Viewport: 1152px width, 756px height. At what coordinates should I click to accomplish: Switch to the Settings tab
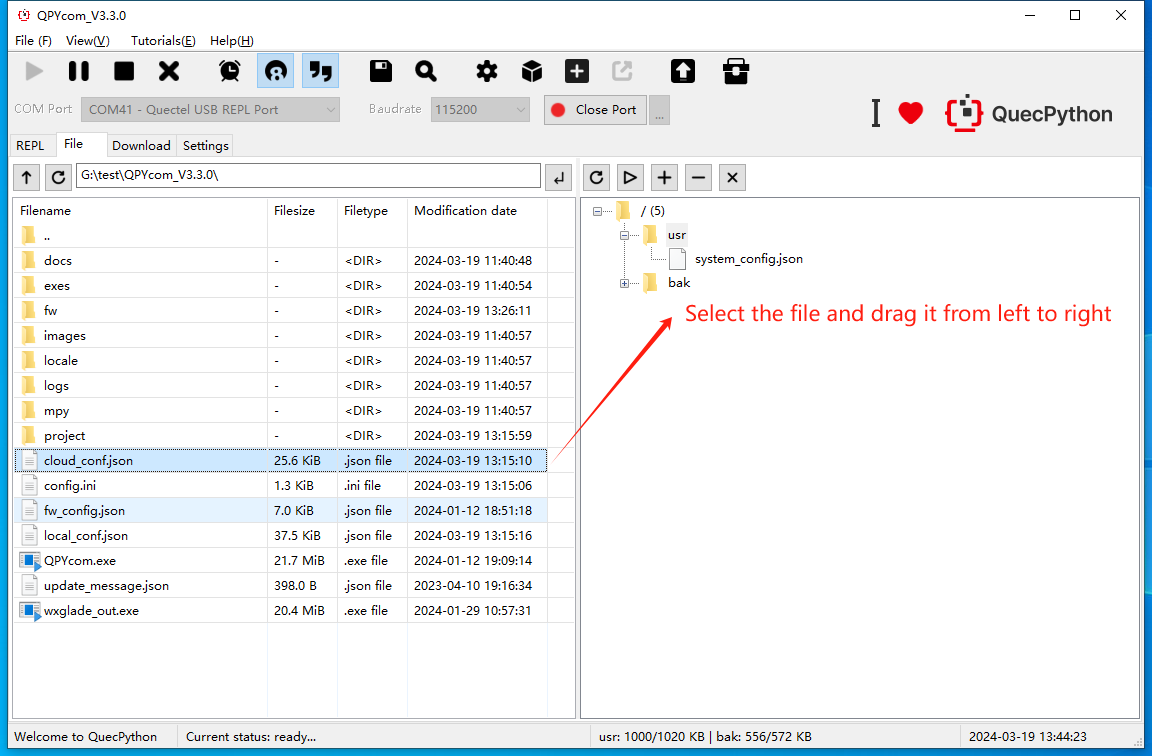[206, 145]
